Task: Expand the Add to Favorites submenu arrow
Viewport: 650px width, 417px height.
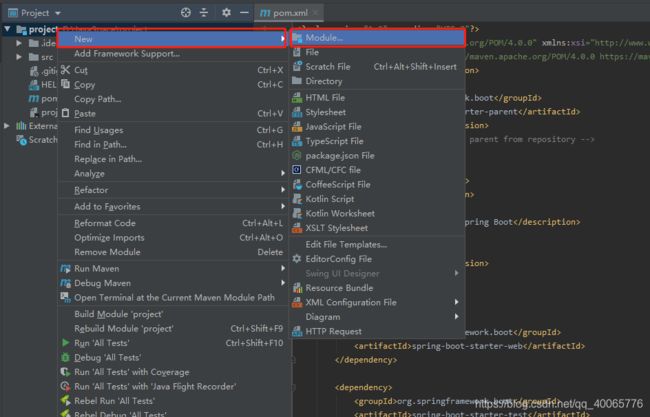Action: [283, 206]
